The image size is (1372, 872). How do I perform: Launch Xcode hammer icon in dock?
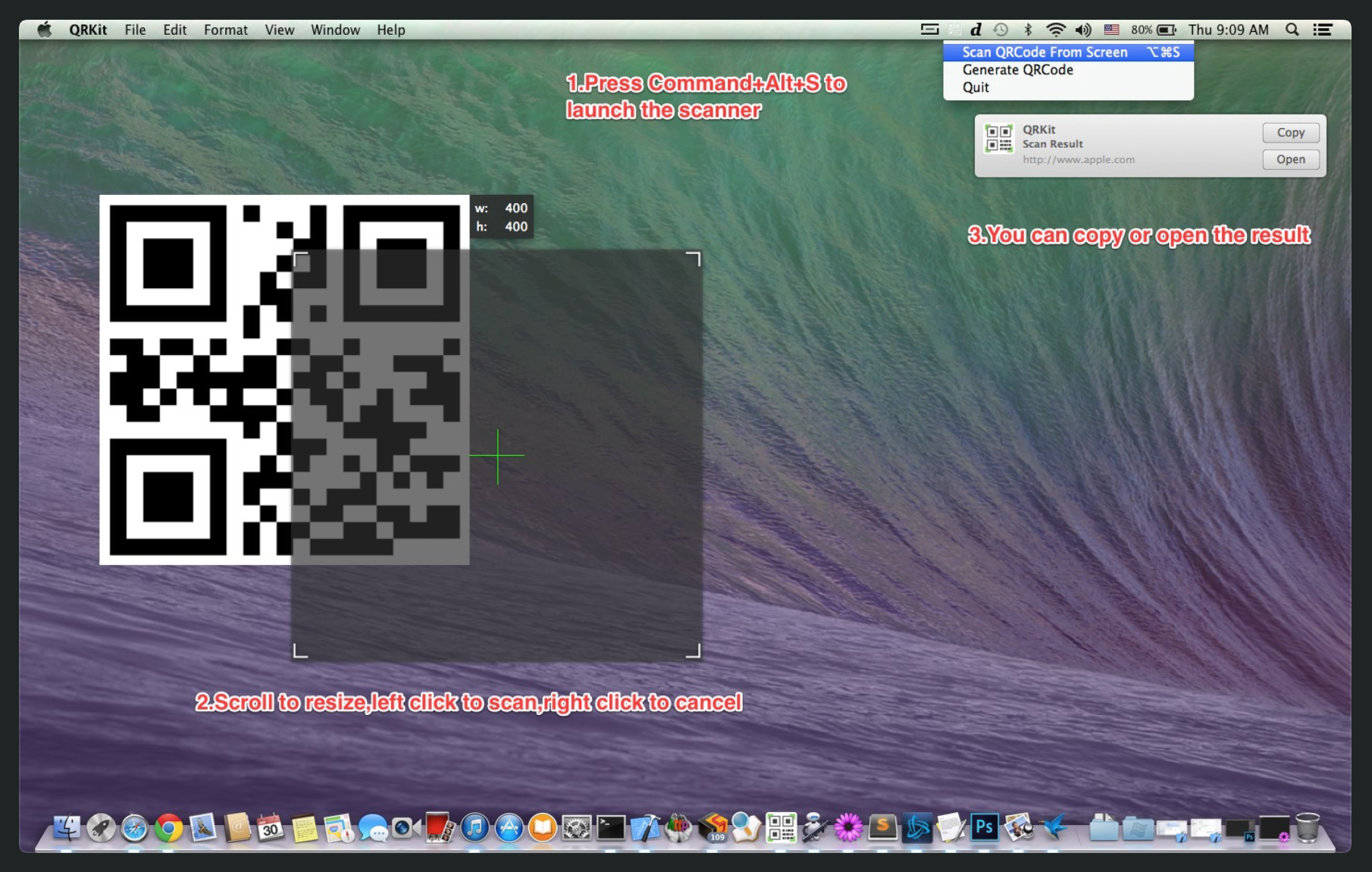pyautogui.click(x=645, y=827)
